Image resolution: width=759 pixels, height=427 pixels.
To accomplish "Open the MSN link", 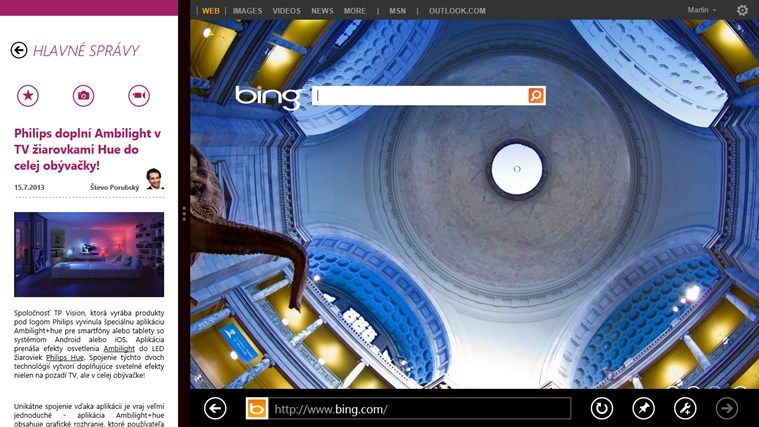I will [x=398, y=11].
